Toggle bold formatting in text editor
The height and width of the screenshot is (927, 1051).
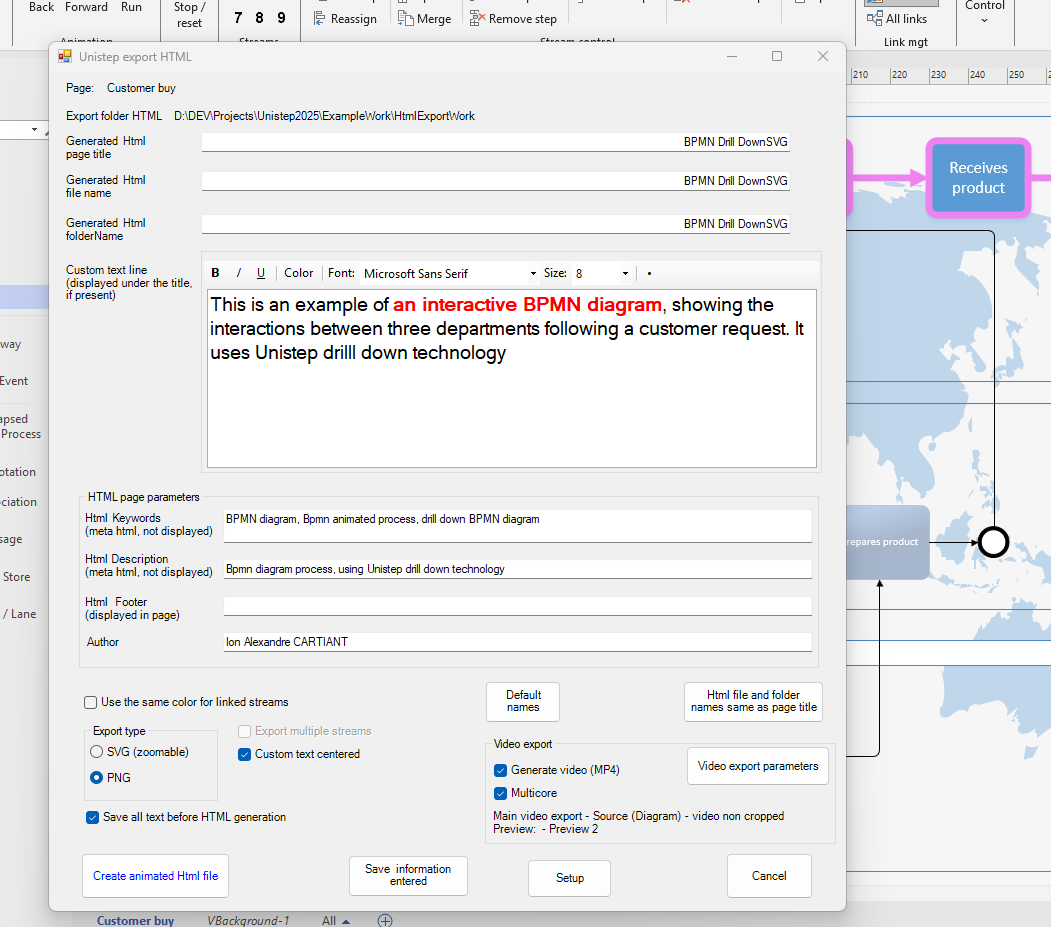216,273
